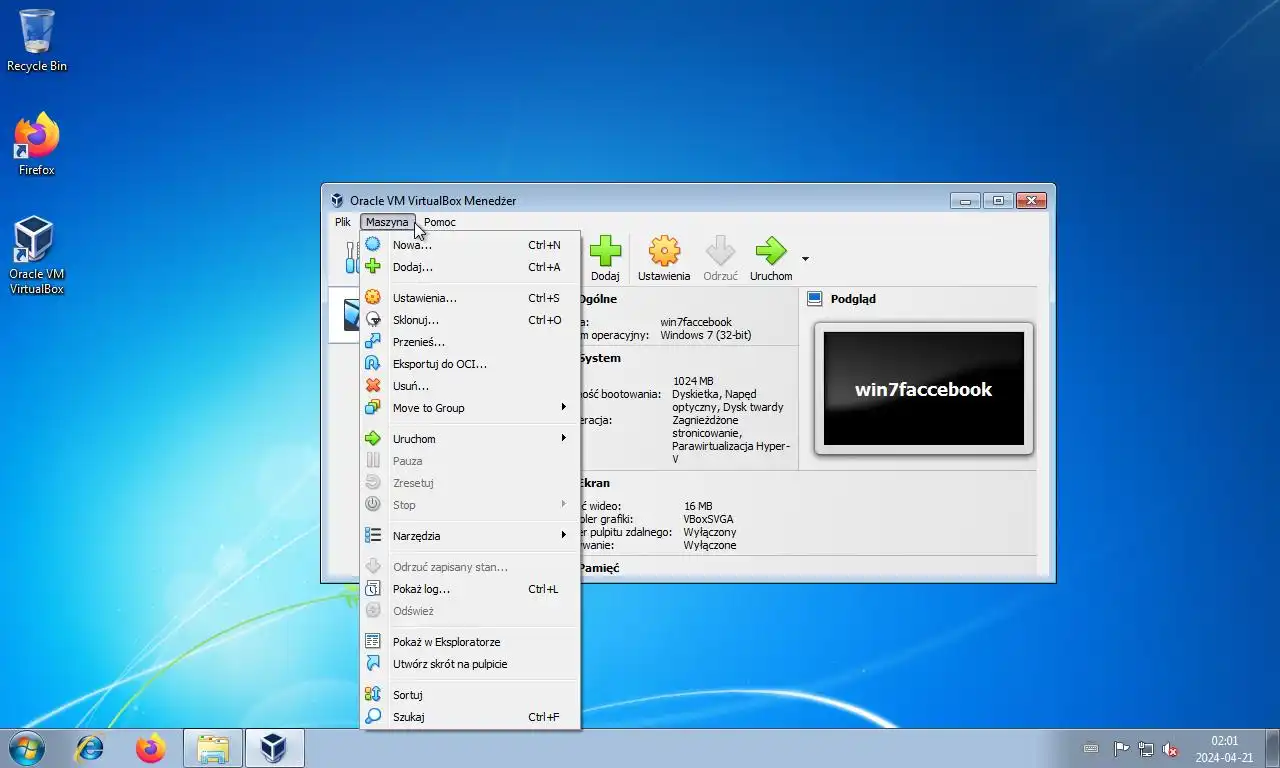This screenshot has height=768, width=1280.
Task: Click the red X Usuń icon
Action: coord(373,386)
